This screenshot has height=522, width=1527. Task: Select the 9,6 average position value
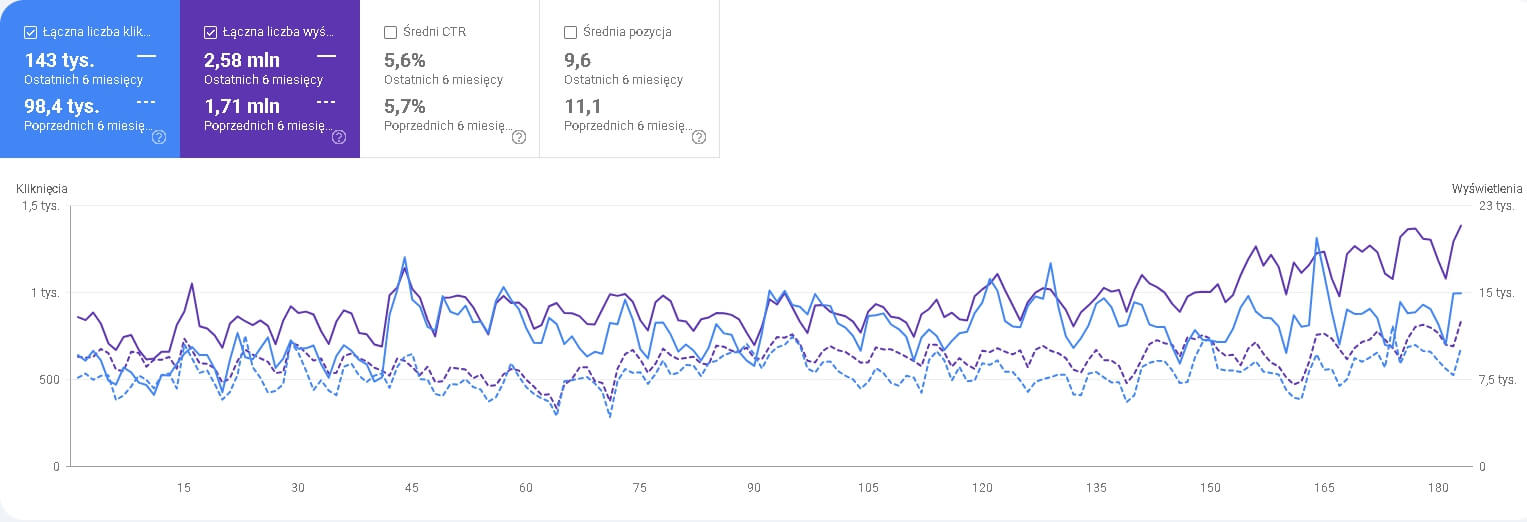coord(578,60)
